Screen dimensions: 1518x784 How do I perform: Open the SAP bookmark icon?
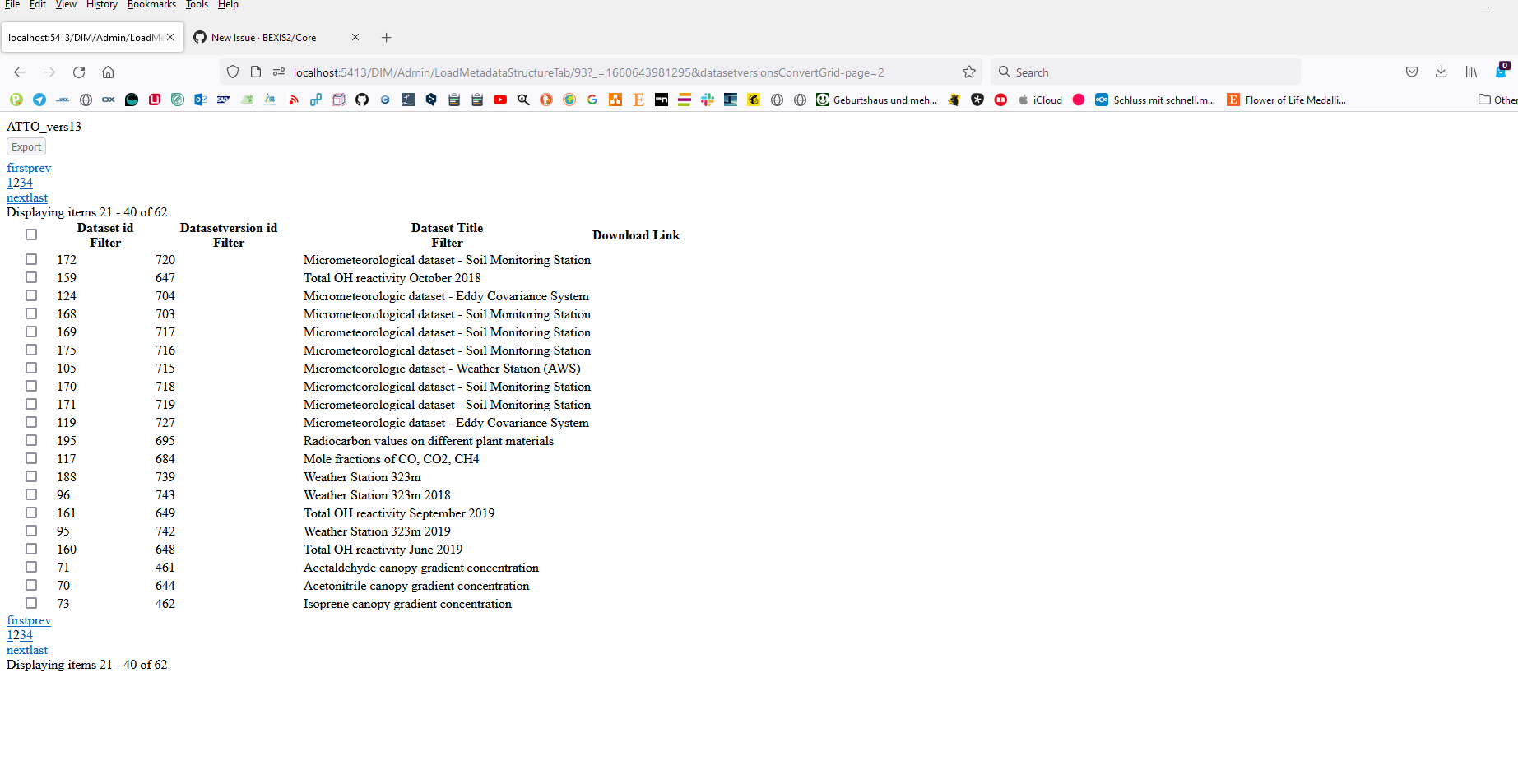pos(224,100)
